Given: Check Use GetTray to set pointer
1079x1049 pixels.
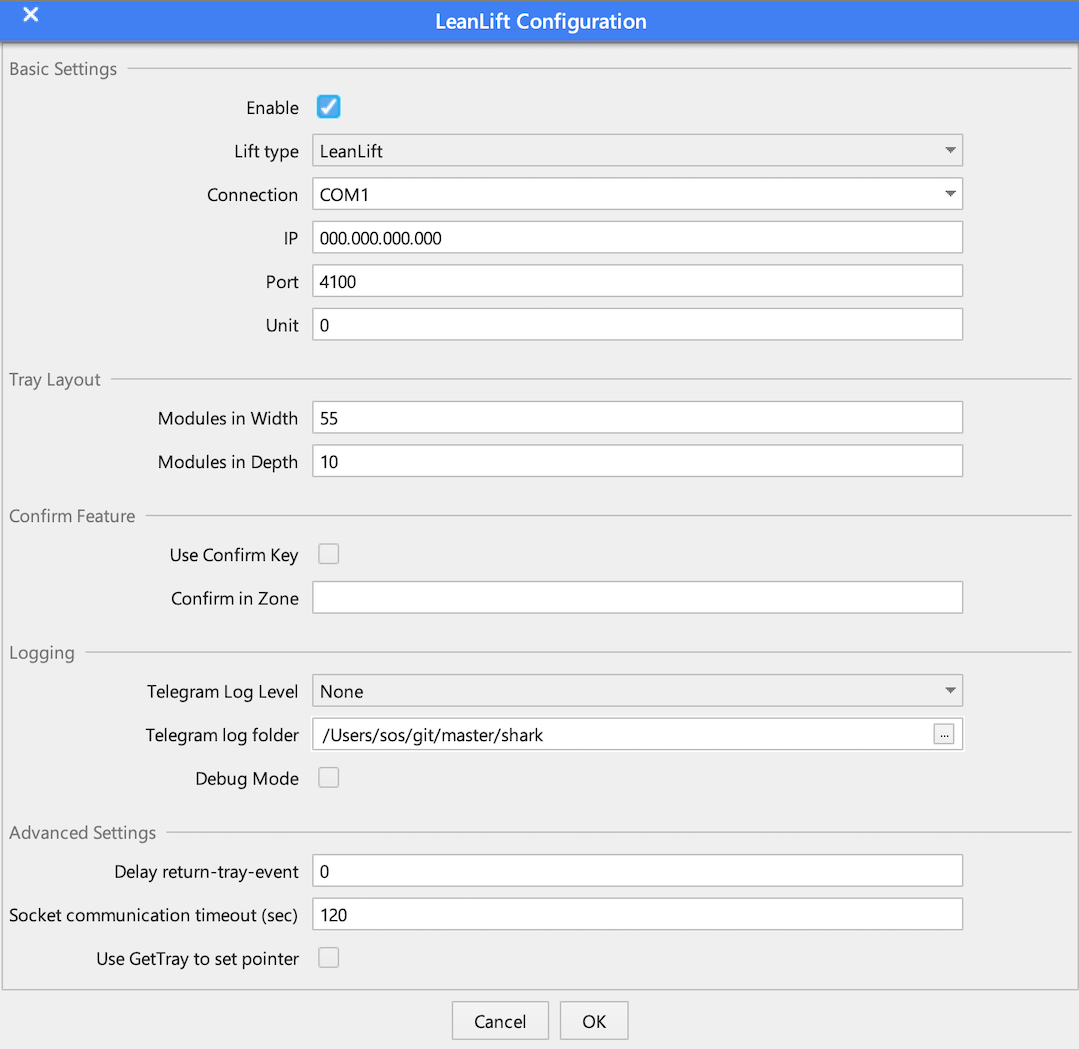Looking at the screenshot, I should (328, 957).
